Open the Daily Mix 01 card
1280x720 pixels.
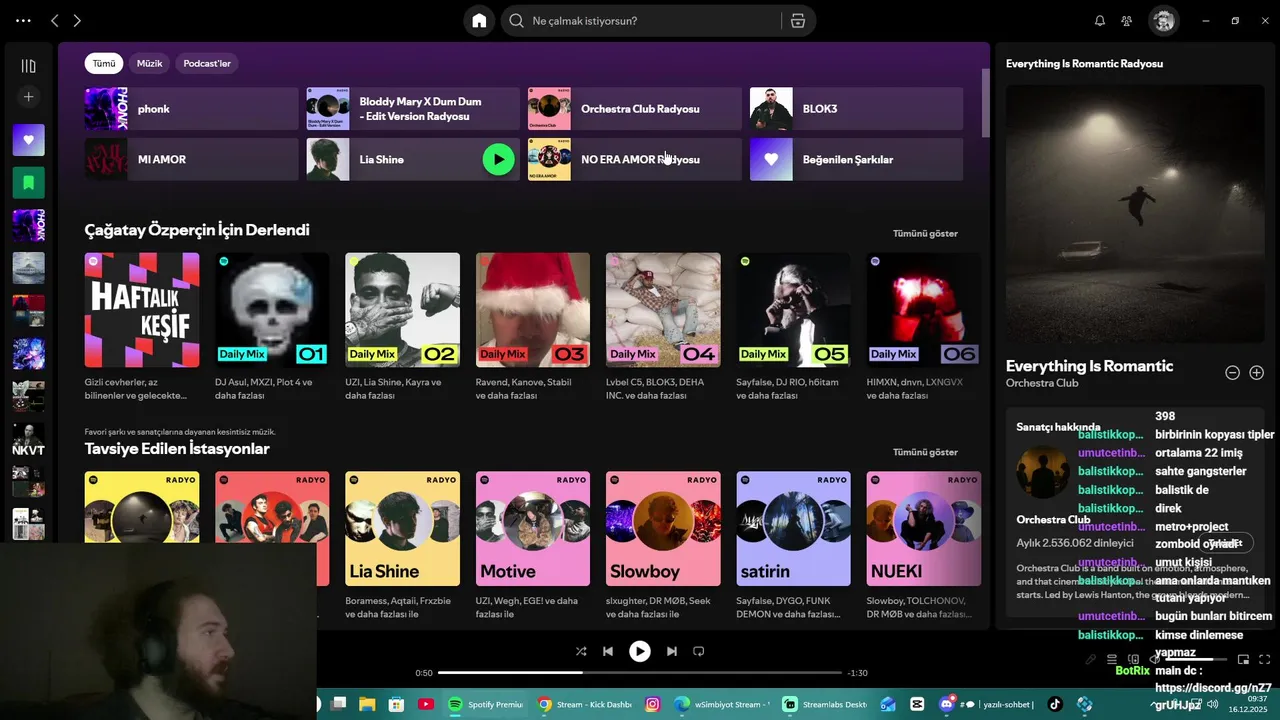pos(272,328)
